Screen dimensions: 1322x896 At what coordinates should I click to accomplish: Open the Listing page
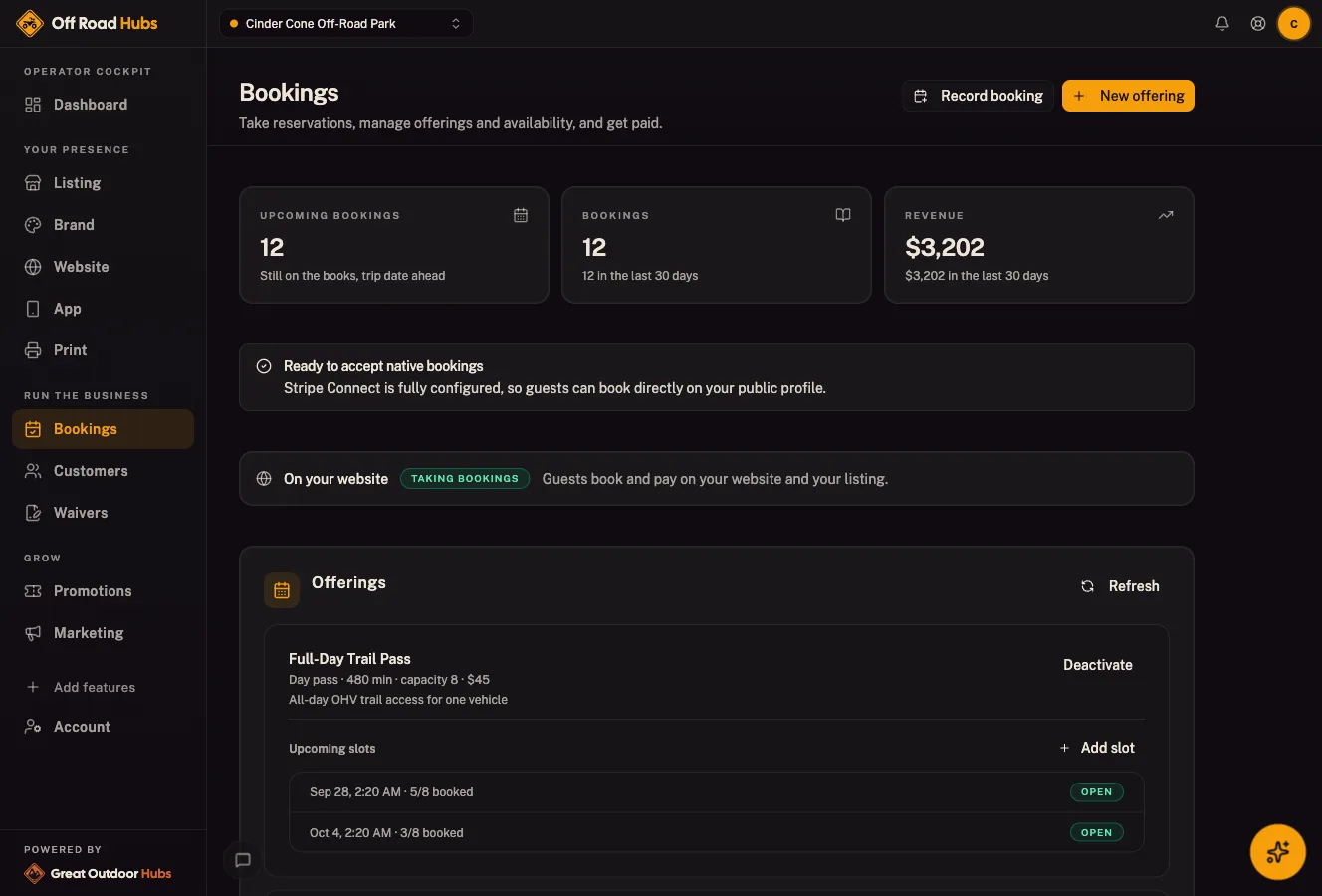click(x=103, y=183)
